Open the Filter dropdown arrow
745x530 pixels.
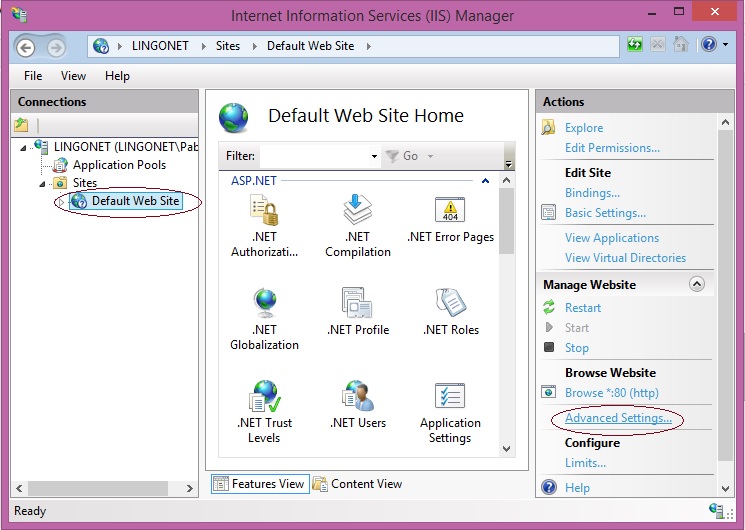pyautogui.click(x=374, y=156)
